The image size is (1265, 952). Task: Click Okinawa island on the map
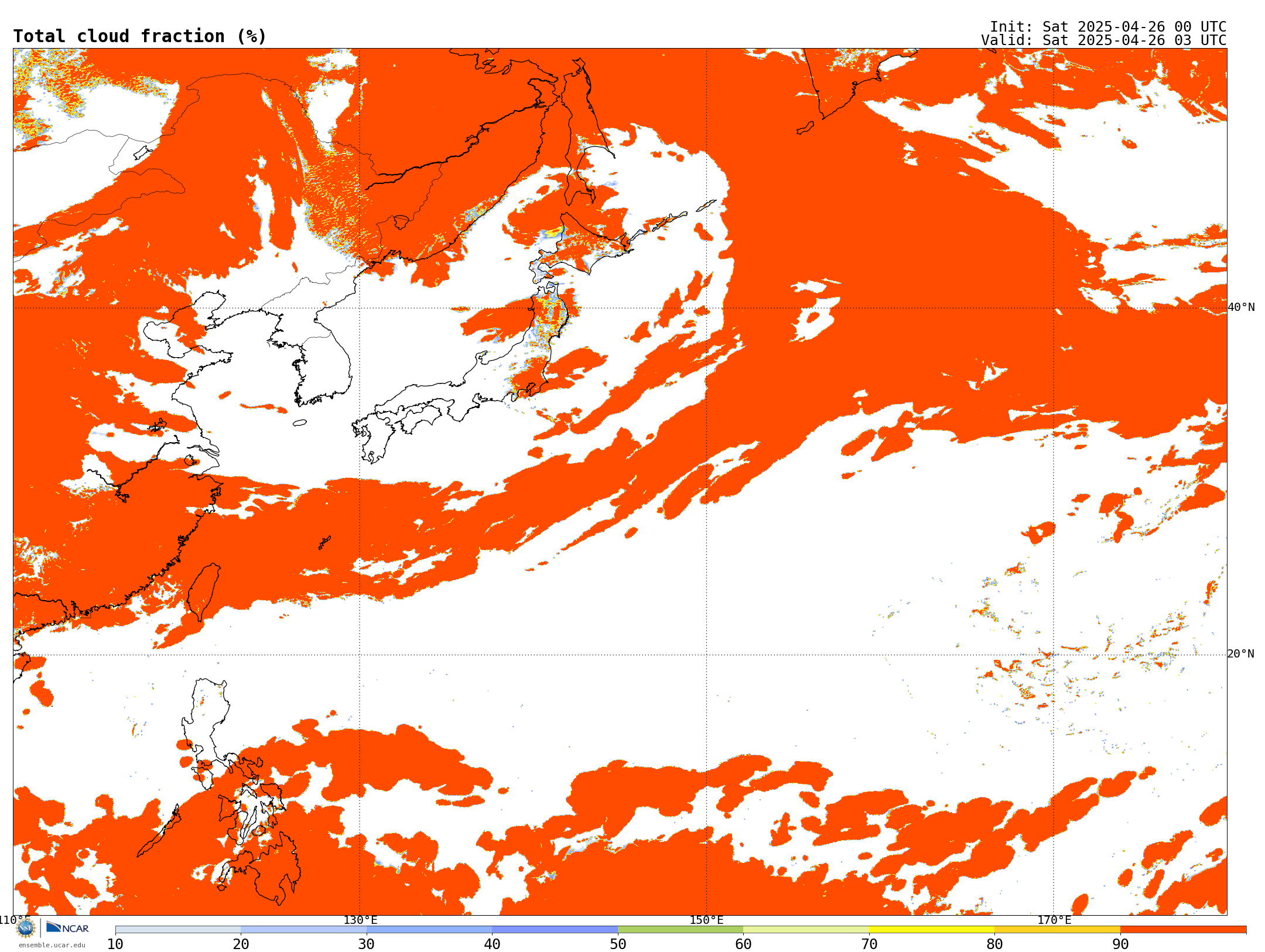[324, 543]
